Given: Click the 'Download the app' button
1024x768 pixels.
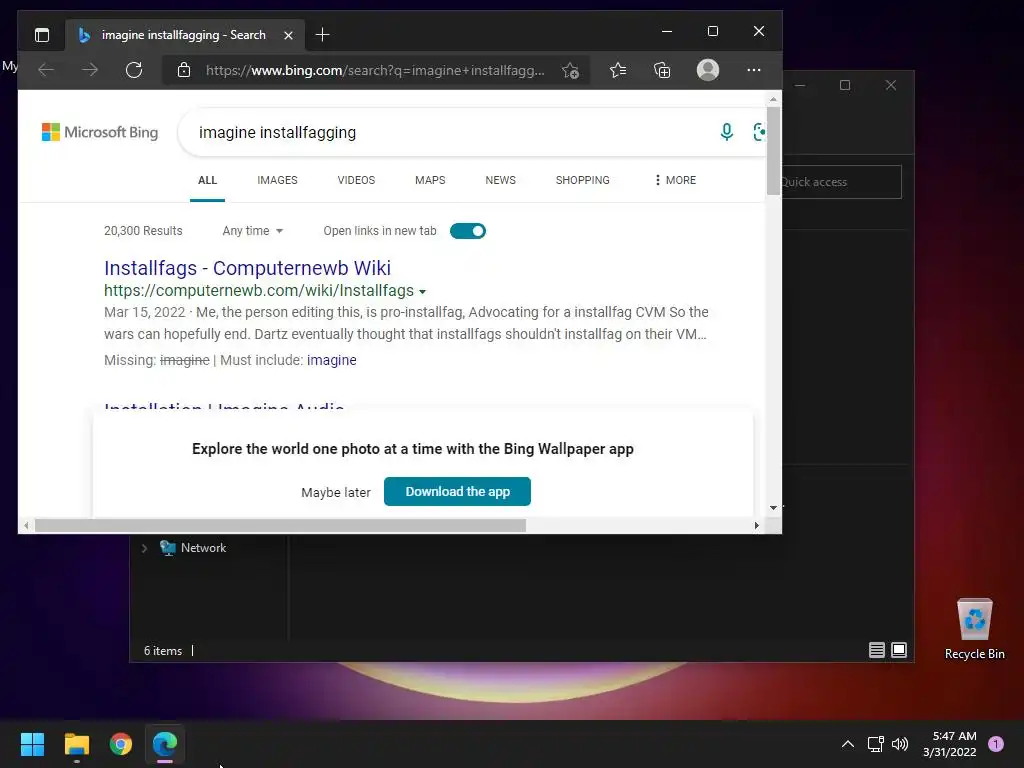Looking at the screenshot, I should click(x=457, y=492).
